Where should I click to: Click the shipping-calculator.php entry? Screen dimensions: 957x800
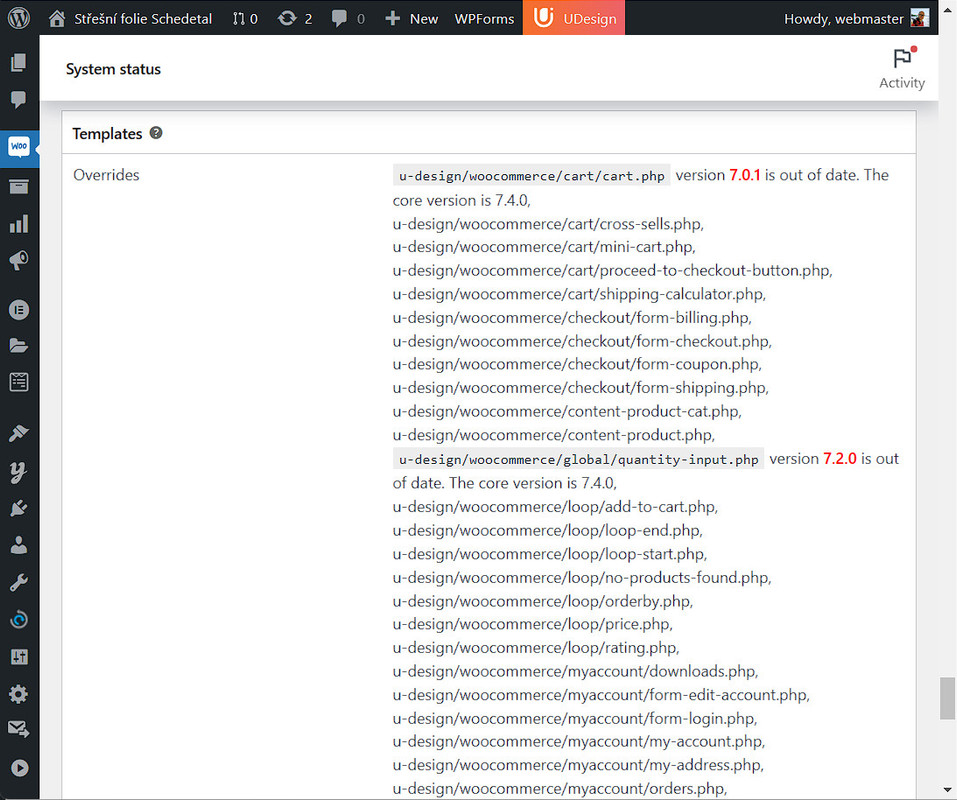point(579,294)
